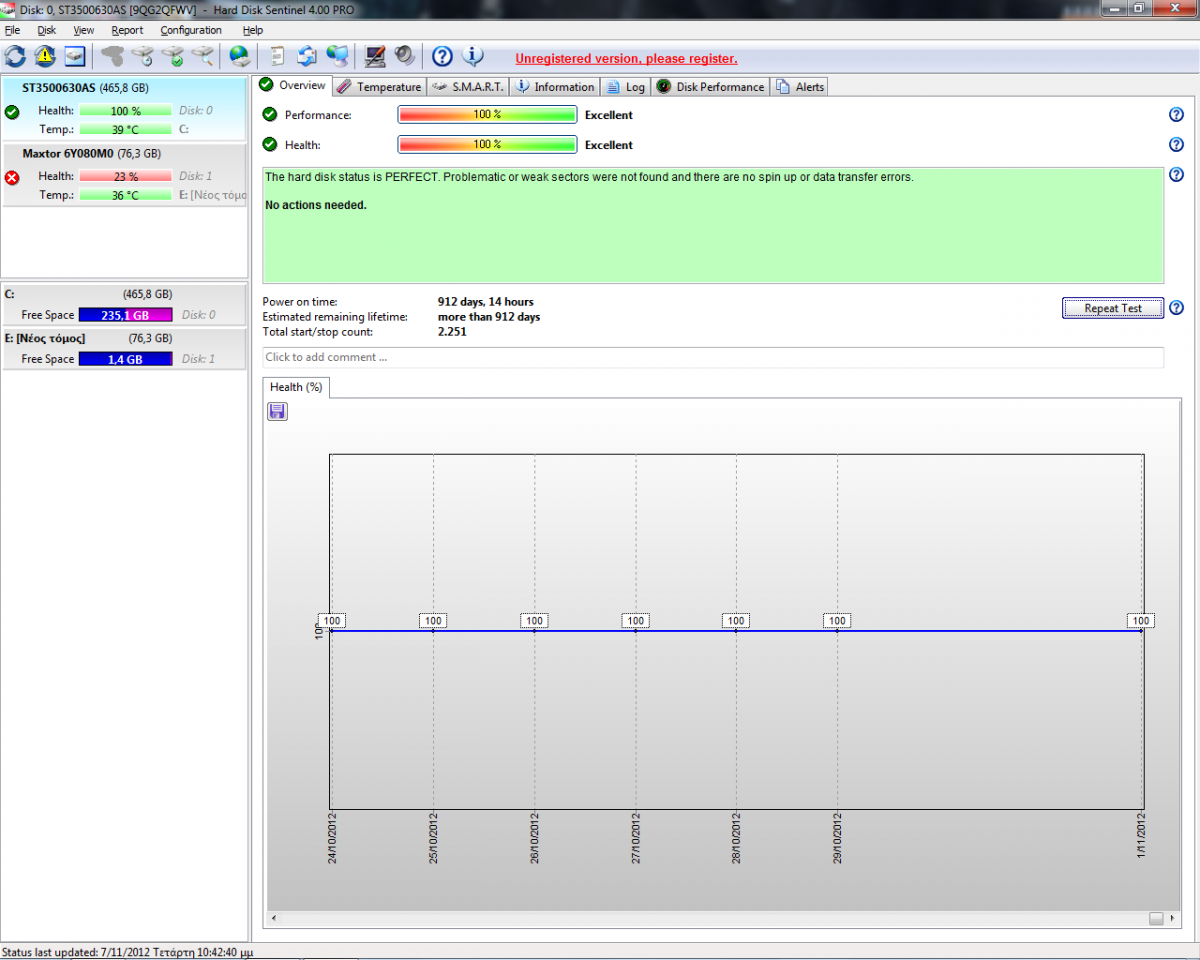This screenshot has width=1200, height=960.
Task: Click the chart horizontal scrollbar thumb
Action: click(1156, 918)
